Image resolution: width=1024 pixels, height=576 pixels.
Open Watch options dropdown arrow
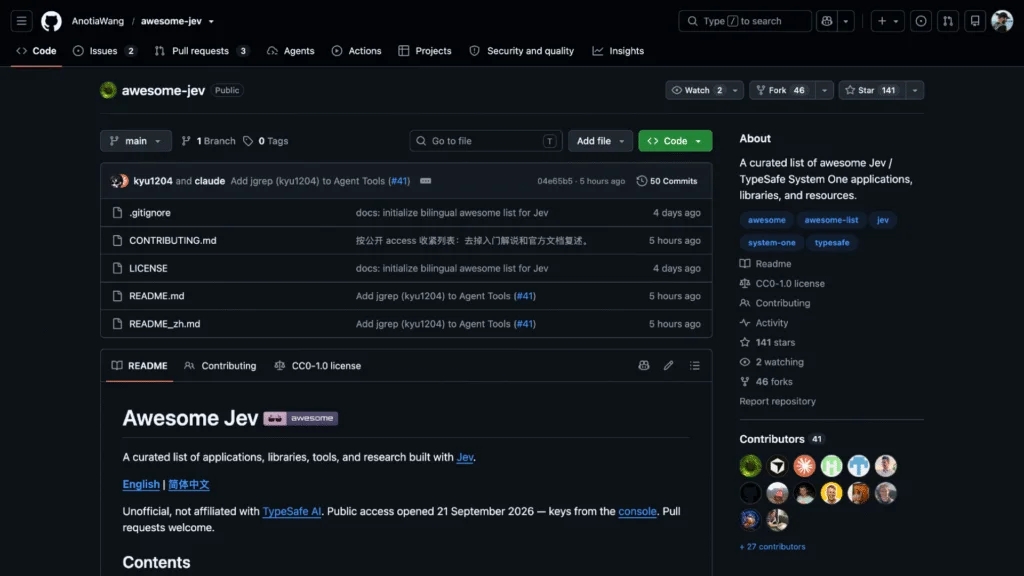[735, 90]
